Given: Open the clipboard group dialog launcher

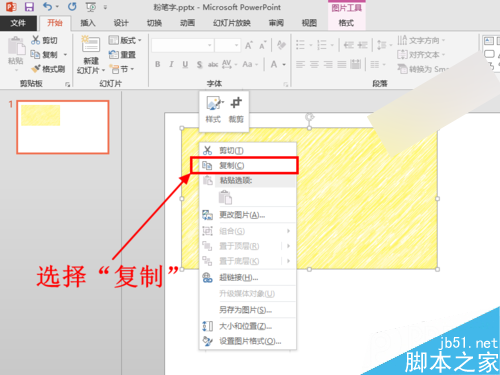Looking at the screenshot, I should [68, 85].
